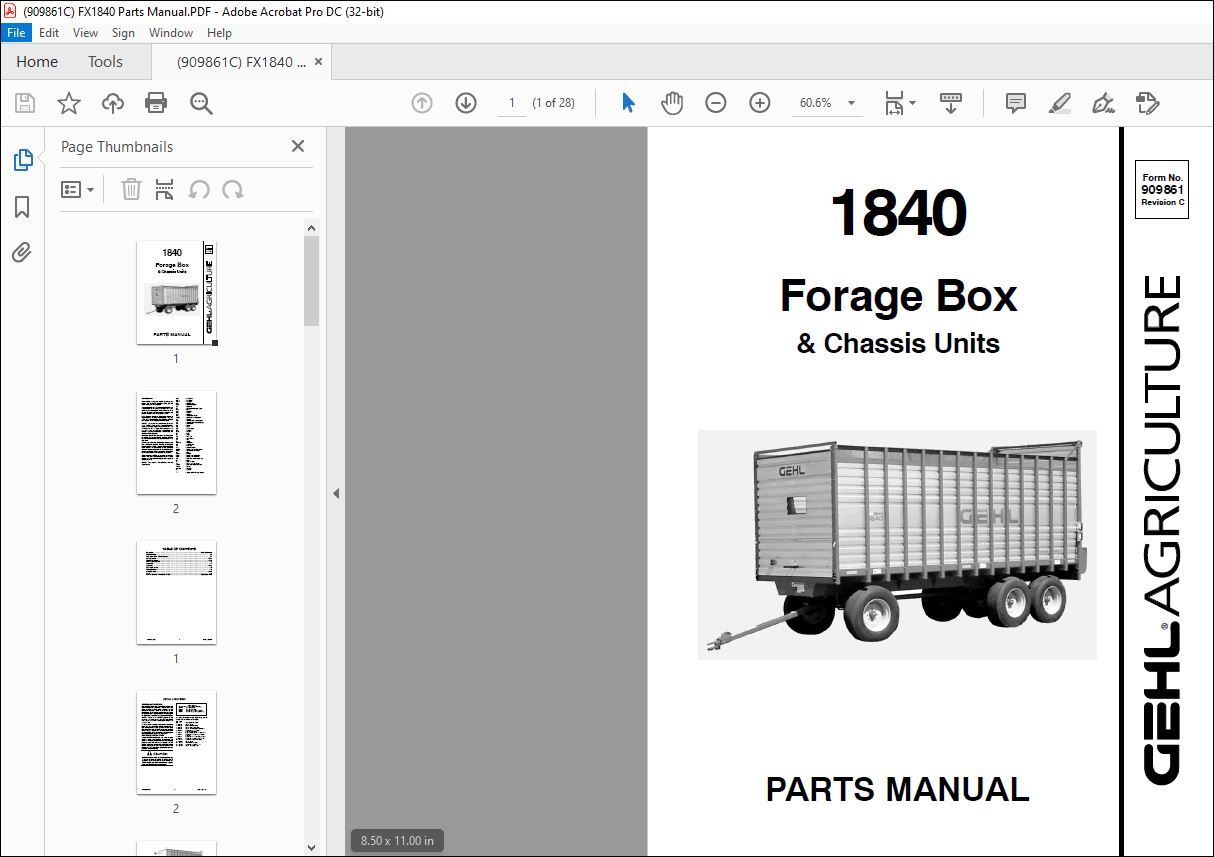Select the 1840 cover page thumbnail
Viewport: 1214px width, 857px height.
(x=176, y=293)
